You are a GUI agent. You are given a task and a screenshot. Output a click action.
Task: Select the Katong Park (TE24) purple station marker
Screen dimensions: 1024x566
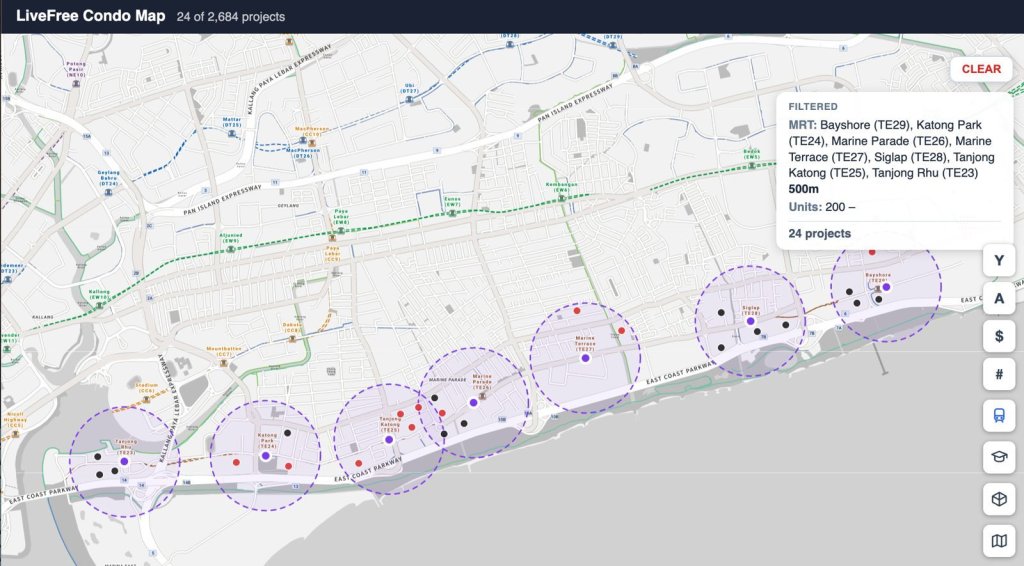coord(265,456)
